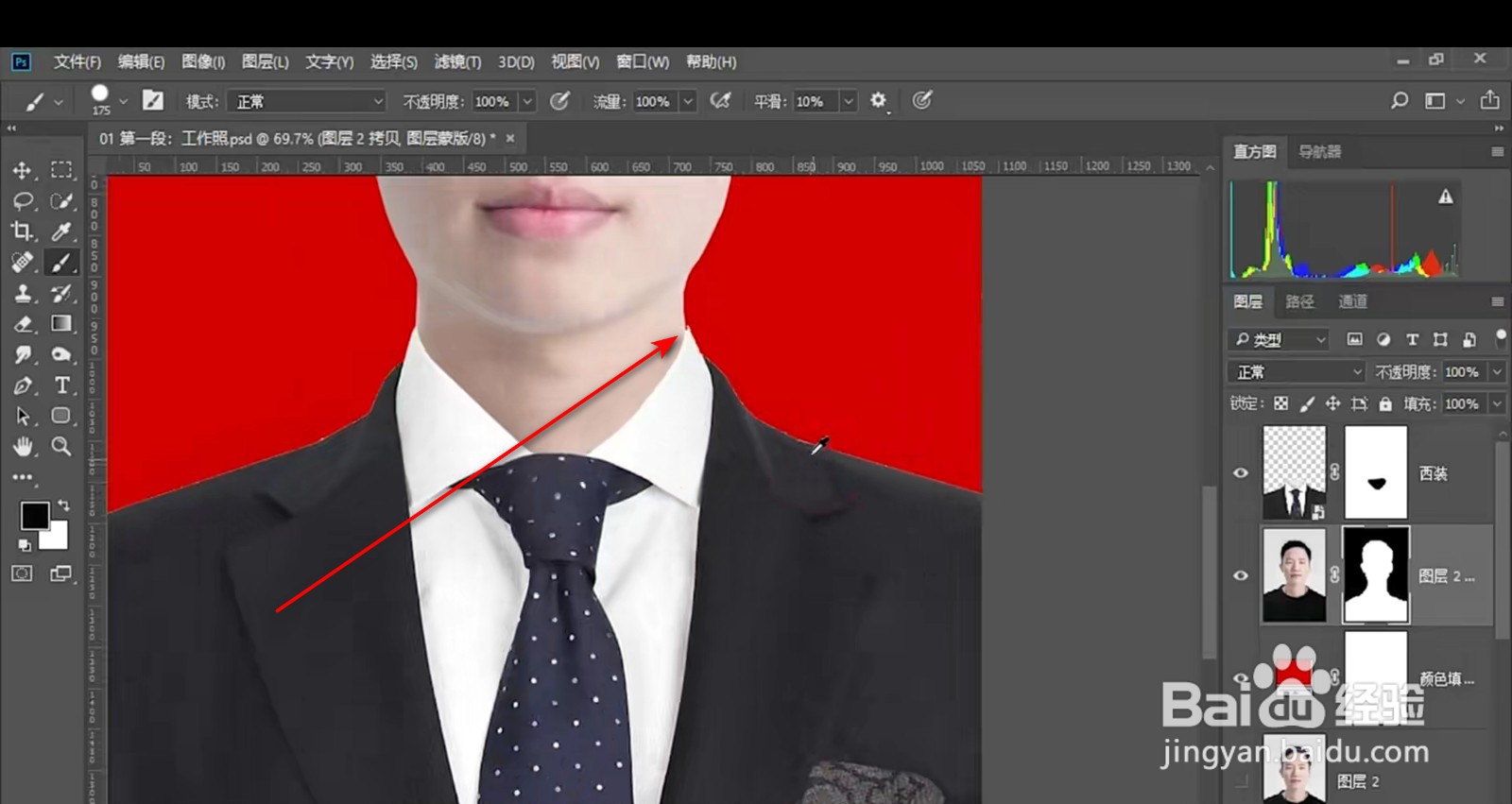Viewport: 1512px width, 804px height.
Task: Select the 图层 2 拷贝 mask thumbnail
Action: [x=1376, y=575]
